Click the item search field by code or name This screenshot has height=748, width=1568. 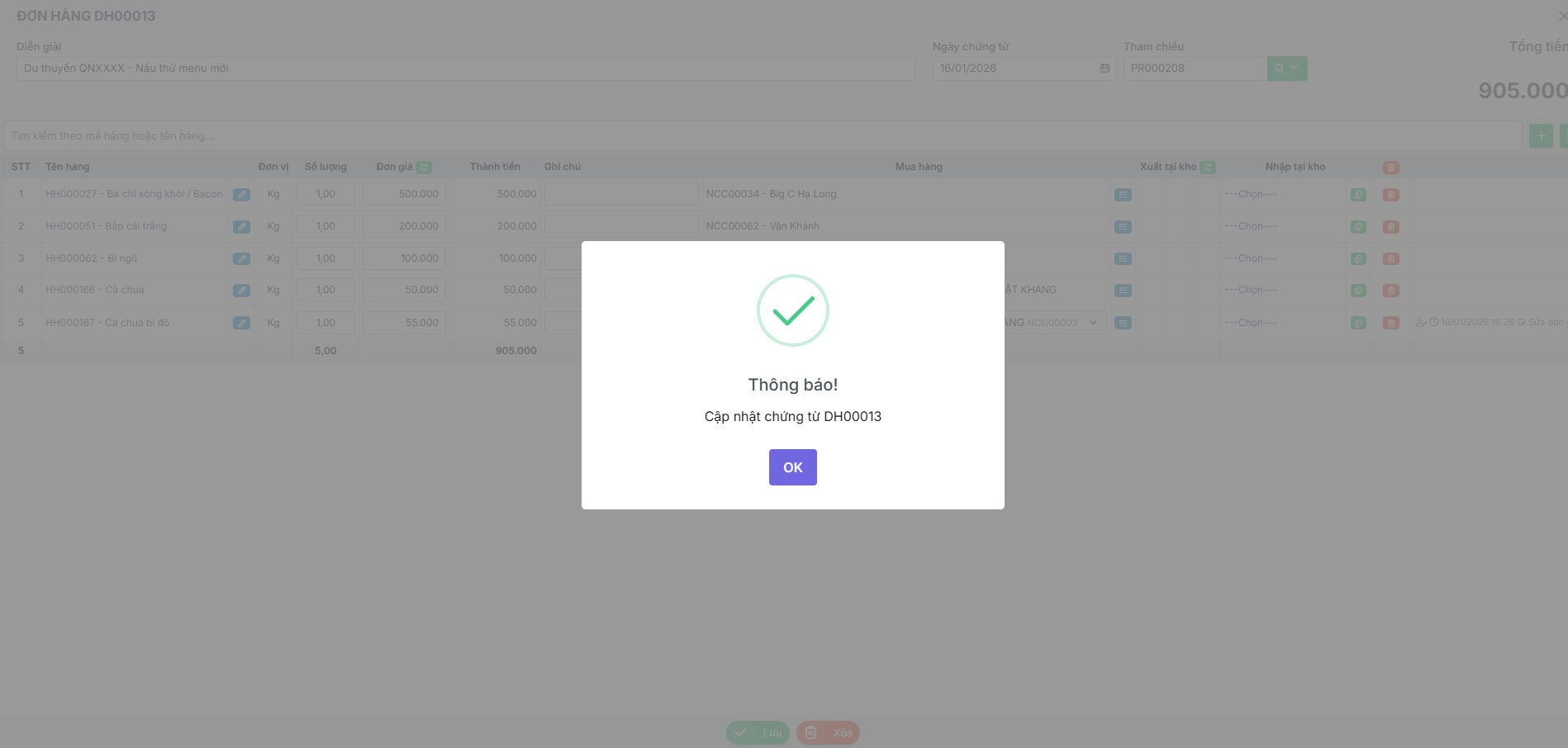tap(760, 136)
